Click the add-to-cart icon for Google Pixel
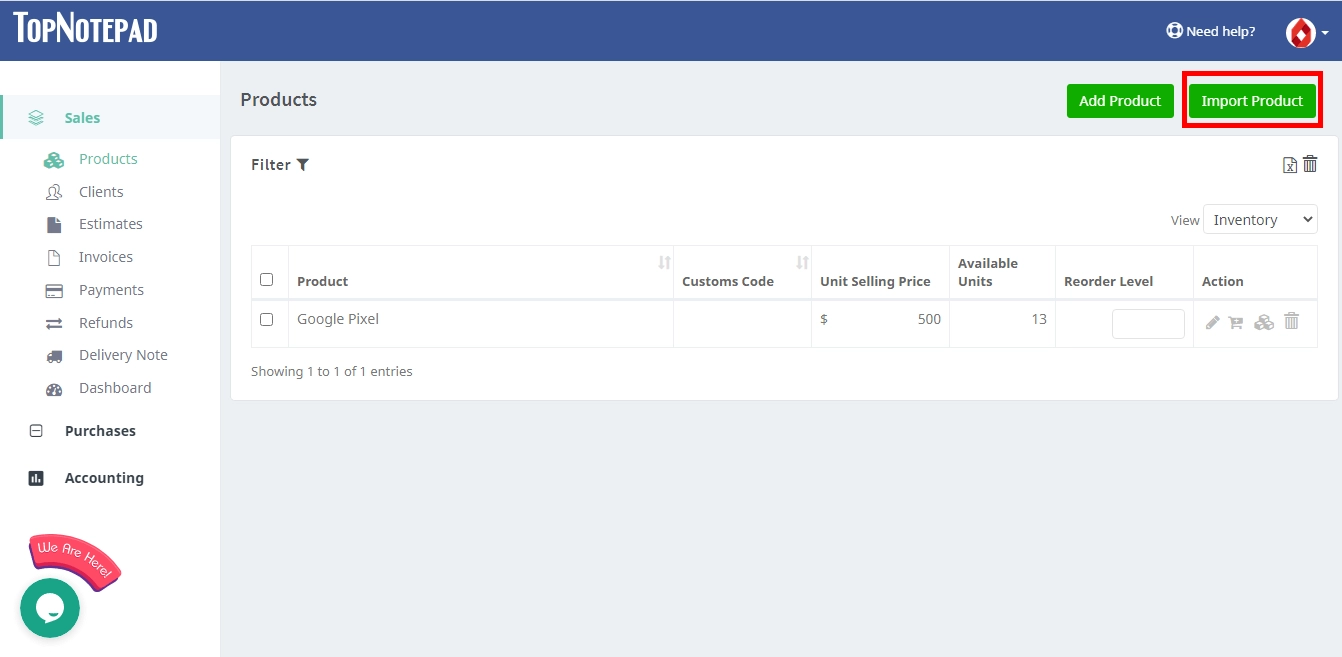 [x=1237, y=322]
